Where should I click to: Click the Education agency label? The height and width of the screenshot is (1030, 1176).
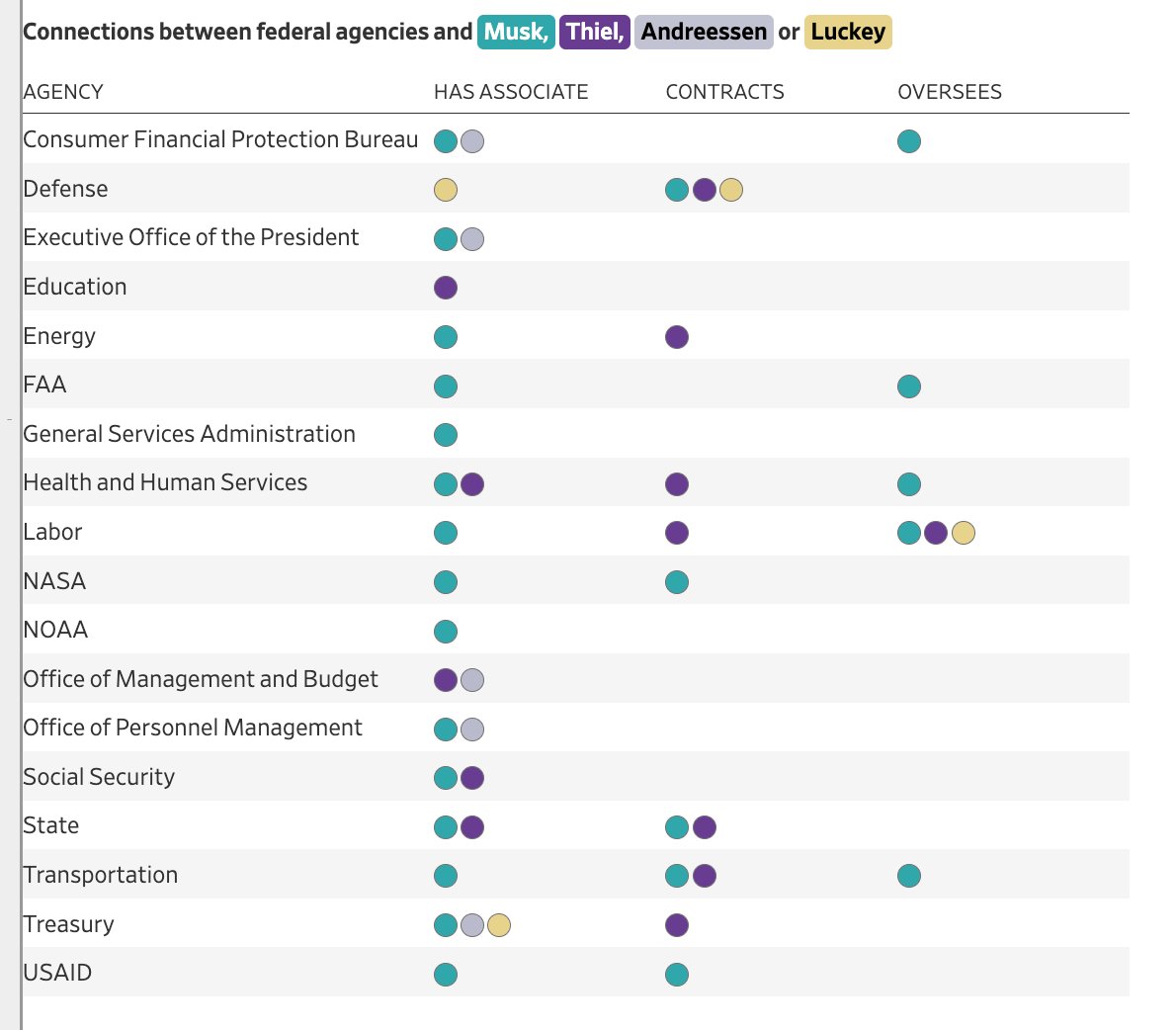(75, 287)
